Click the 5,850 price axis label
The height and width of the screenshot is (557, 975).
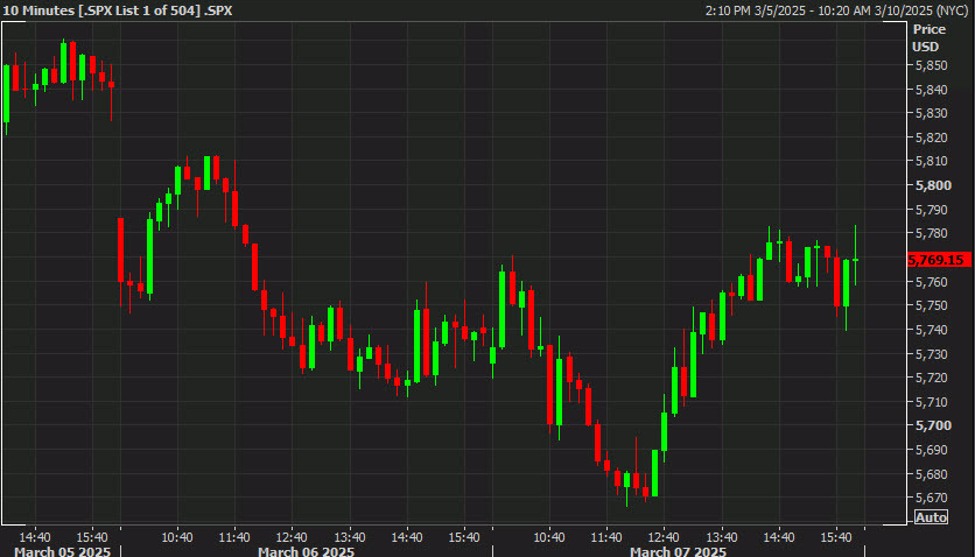coord(931,66)
